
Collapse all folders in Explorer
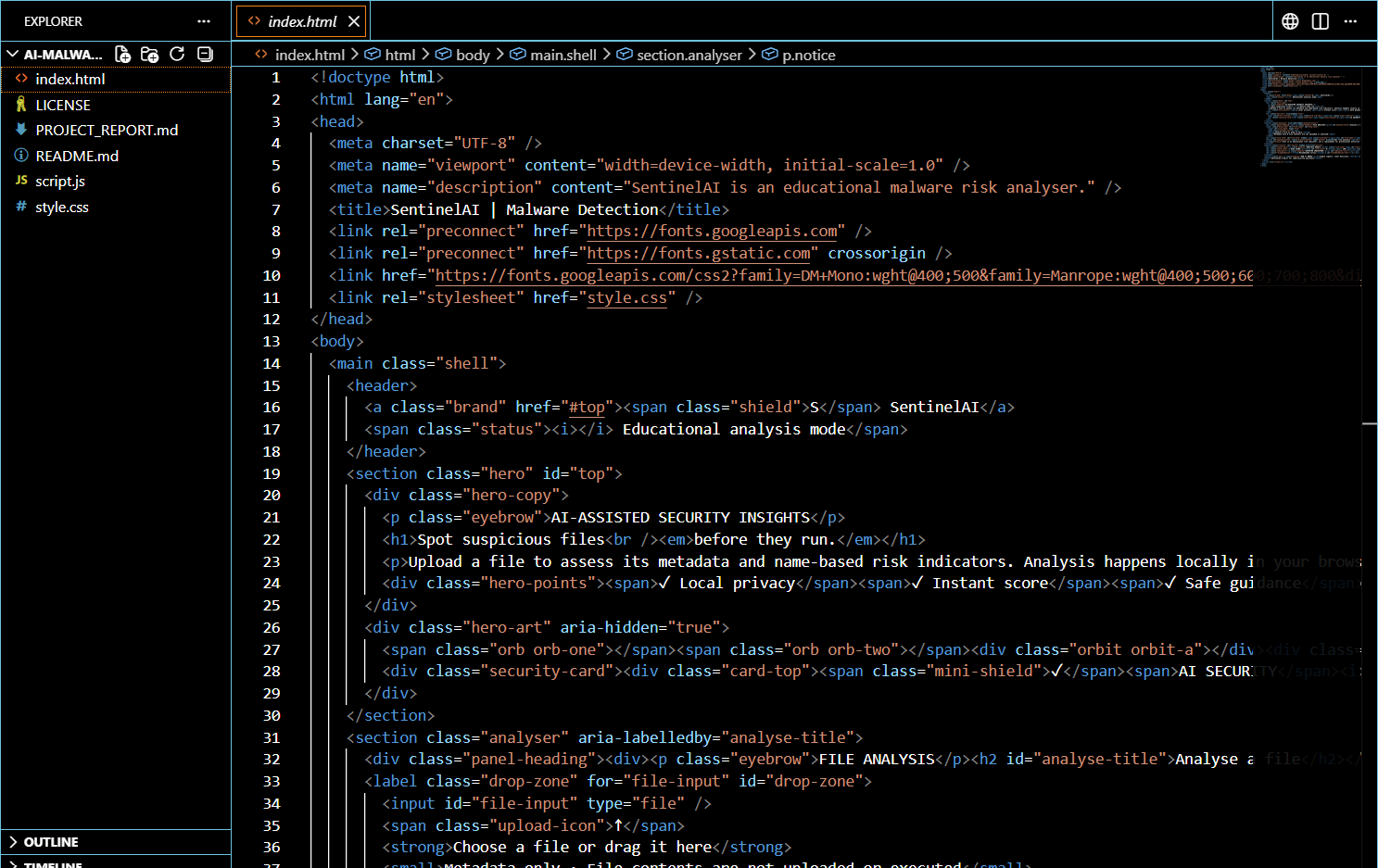[205, 55]
